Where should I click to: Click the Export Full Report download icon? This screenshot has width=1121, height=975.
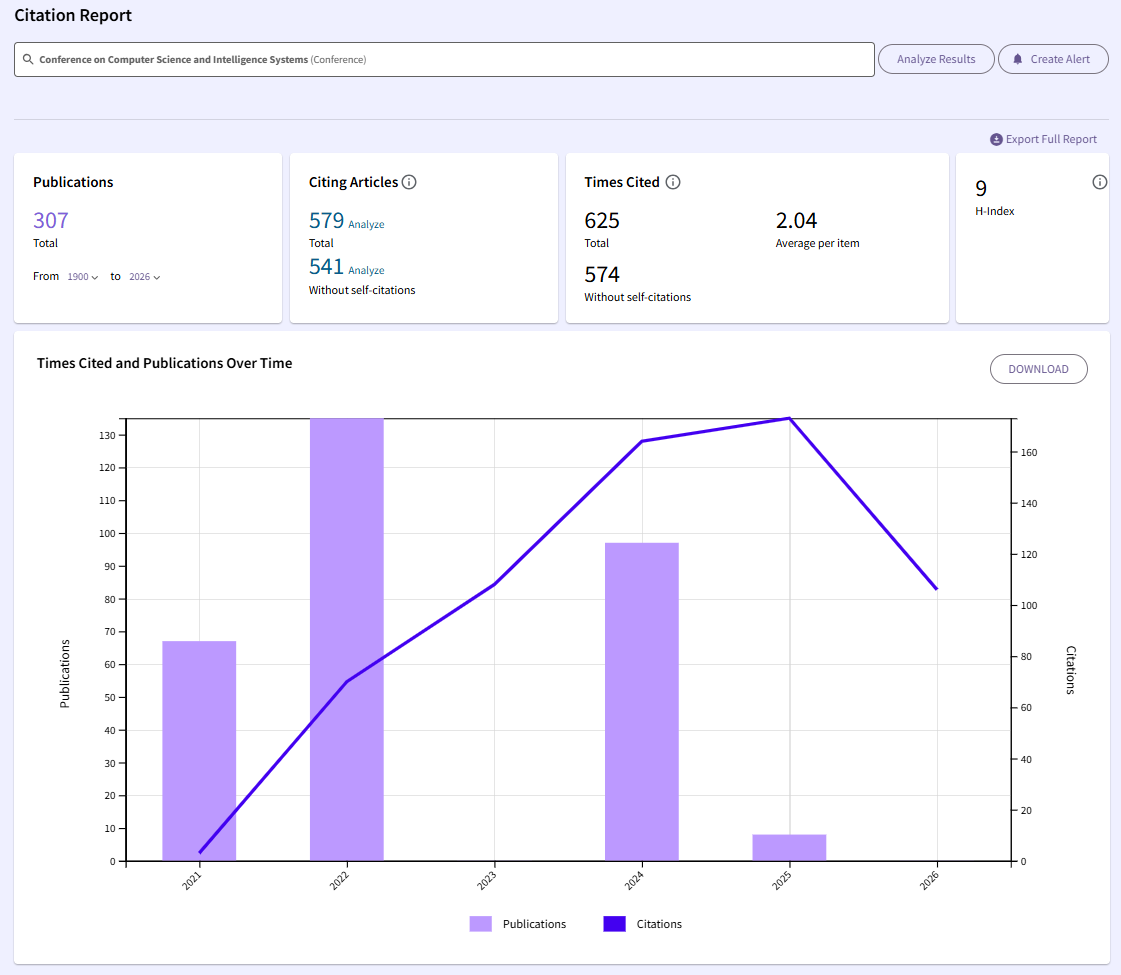pyautogui.click(x=996, y=139)
